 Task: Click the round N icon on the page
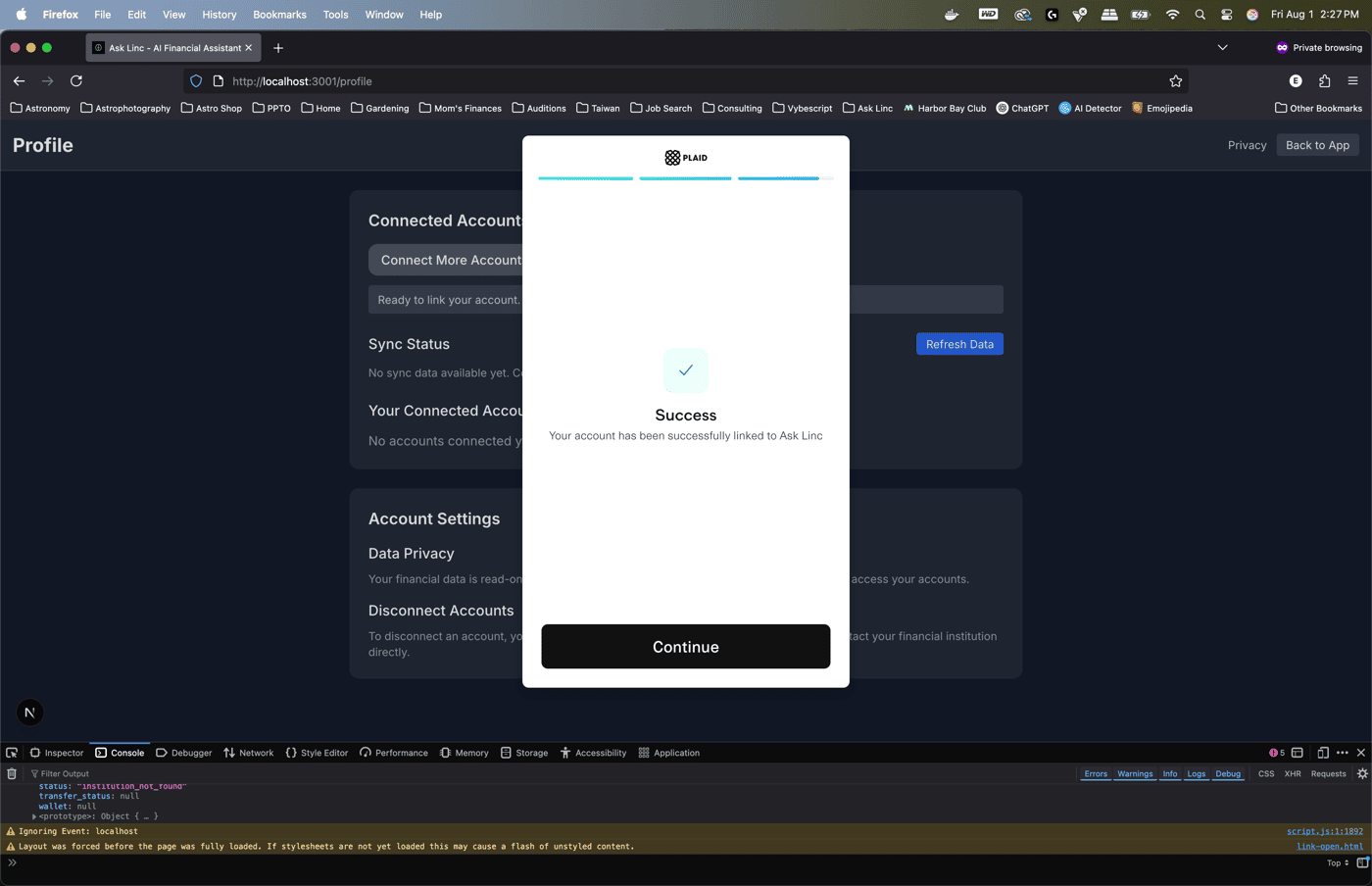click(x=29, y=713)
